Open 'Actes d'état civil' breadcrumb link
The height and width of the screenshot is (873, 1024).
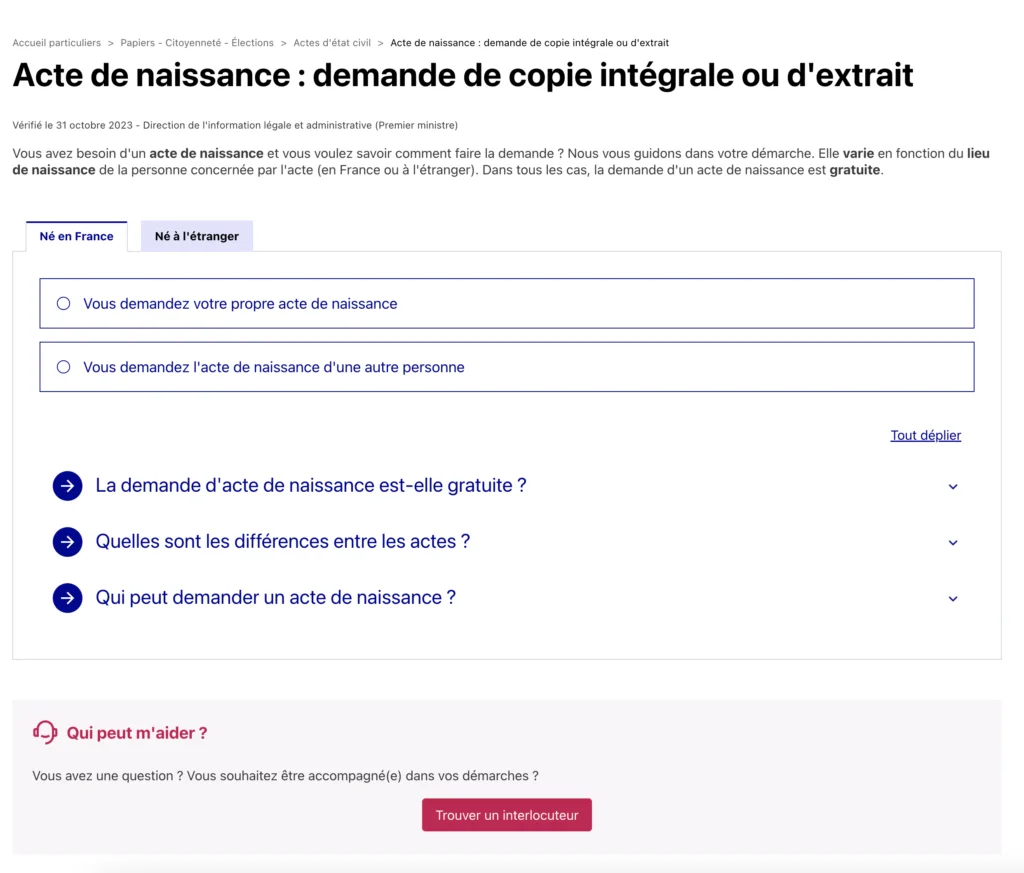point(332,43)
